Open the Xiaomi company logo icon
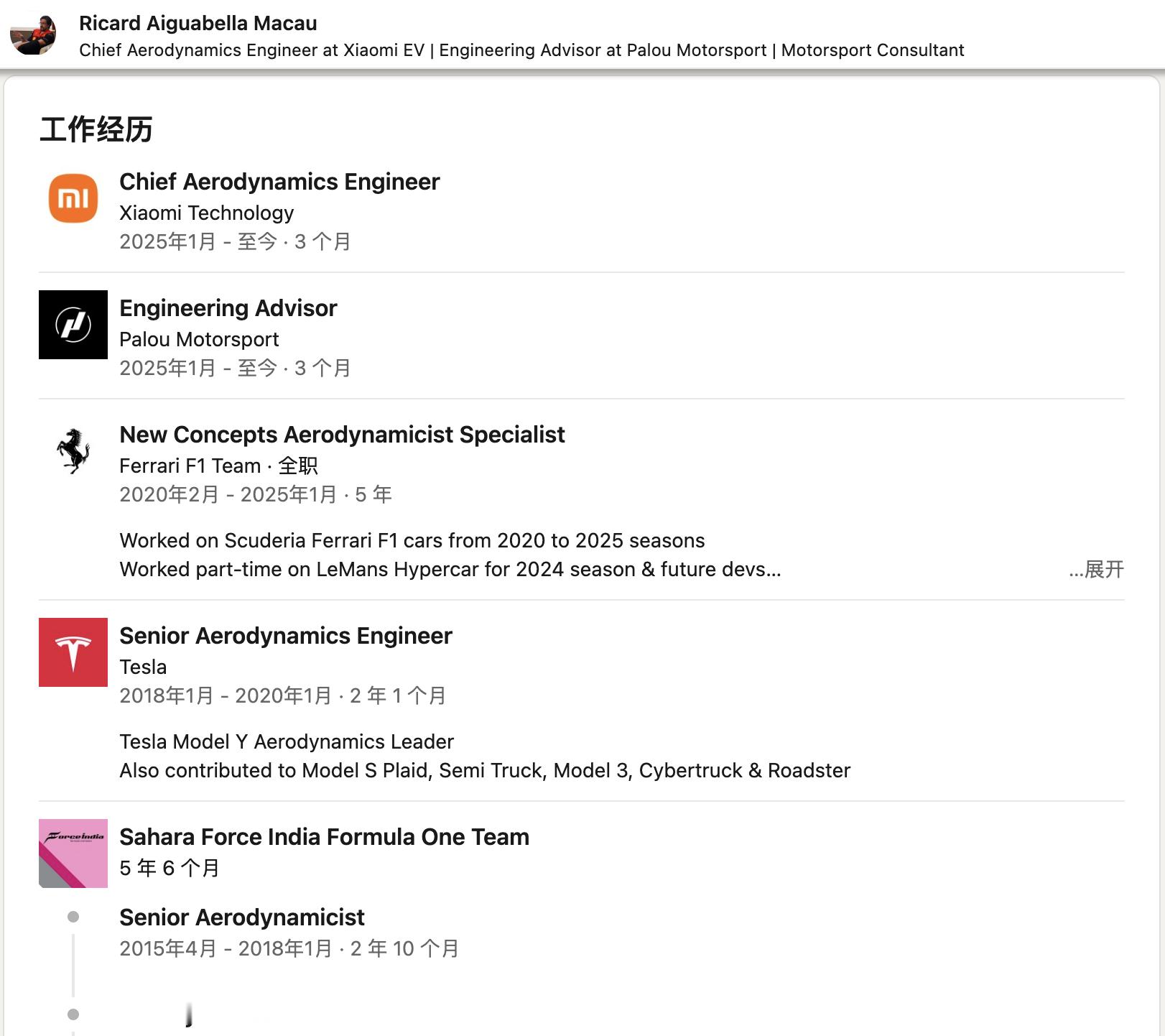This screenshot has width=1165, height=1036. click(x=73, y=198)
